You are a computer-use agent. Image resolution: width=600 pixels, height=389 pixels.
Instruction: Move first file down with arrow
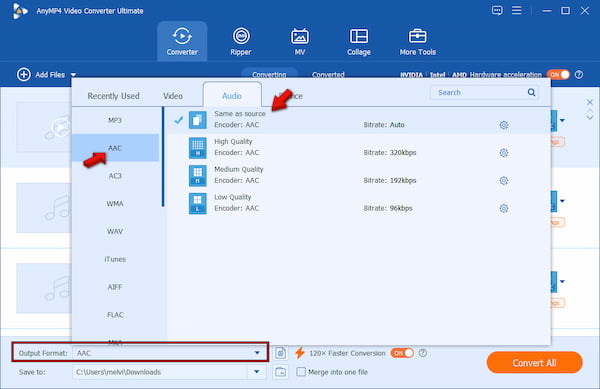click(590, 118)
